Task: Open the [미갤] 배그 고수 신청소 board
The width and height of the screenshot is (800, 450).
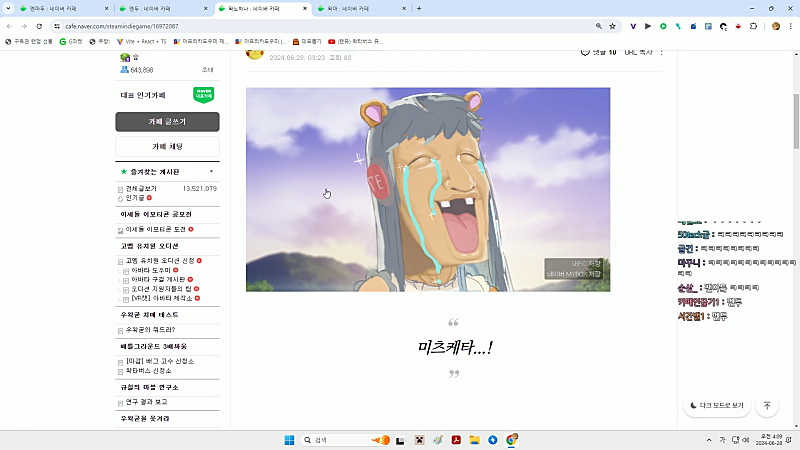Action: (160, 361)
